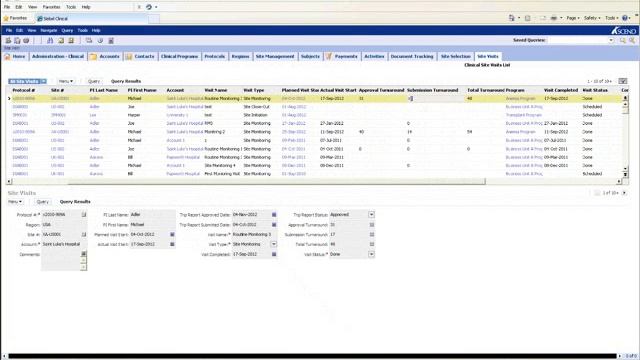Click the browser home icon in the command bar
This screenshot has height=360, width=640.
click(x=512, y=18)
